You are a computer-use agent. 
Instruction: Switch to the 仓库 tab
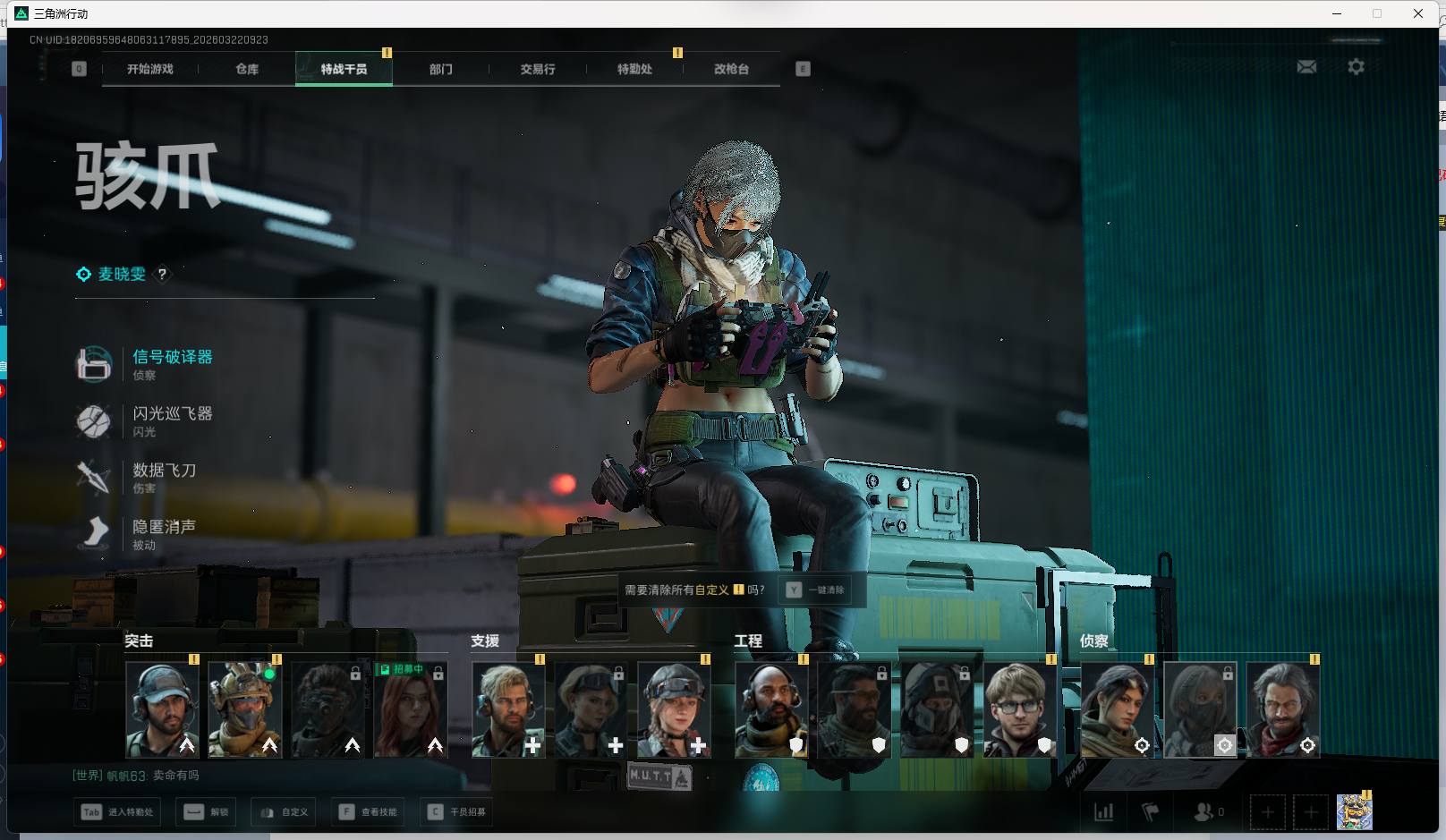click(x=247, y=69)
